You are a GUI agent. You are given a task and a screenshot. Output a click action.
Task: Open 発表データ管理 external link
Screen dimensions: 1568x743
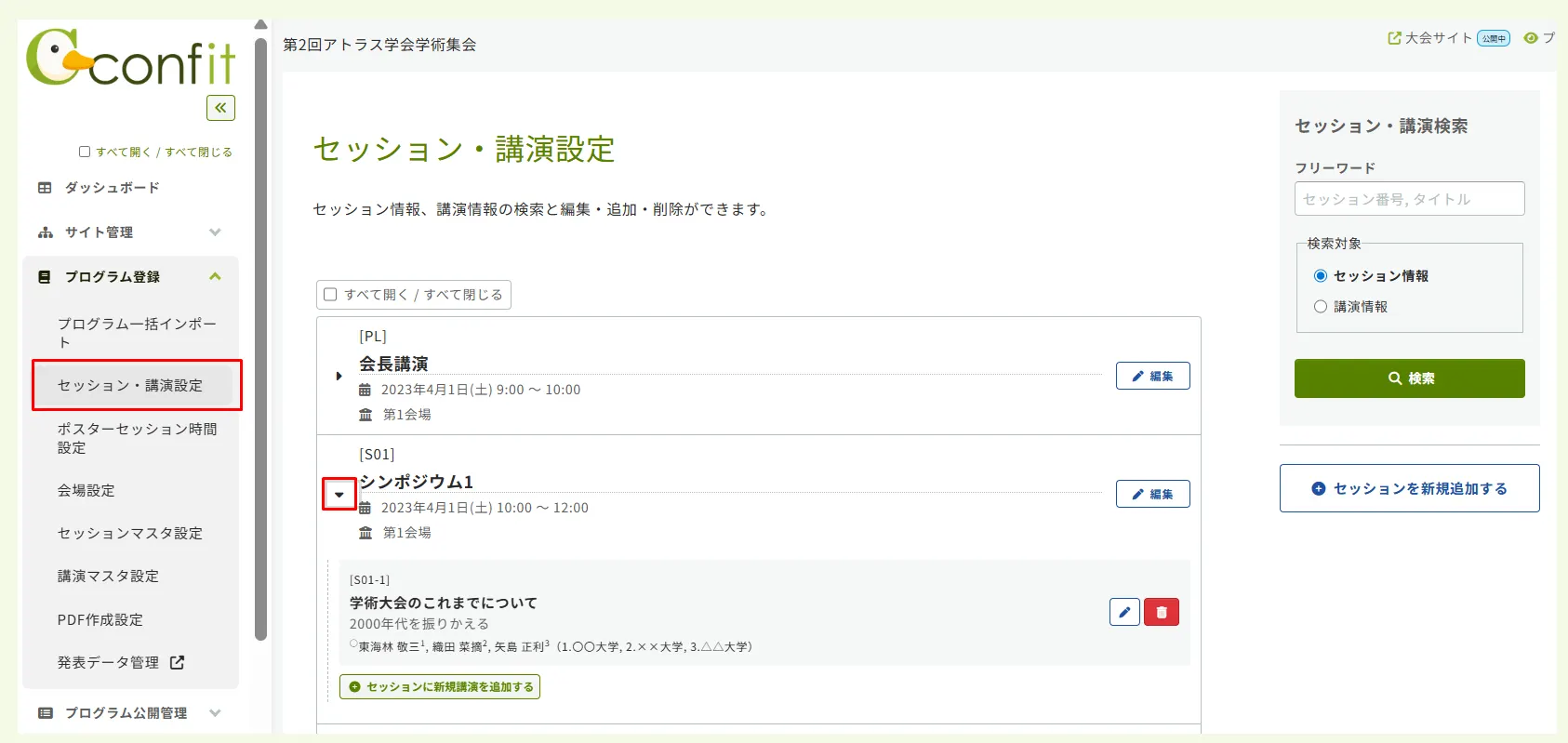tap(121, 662)
